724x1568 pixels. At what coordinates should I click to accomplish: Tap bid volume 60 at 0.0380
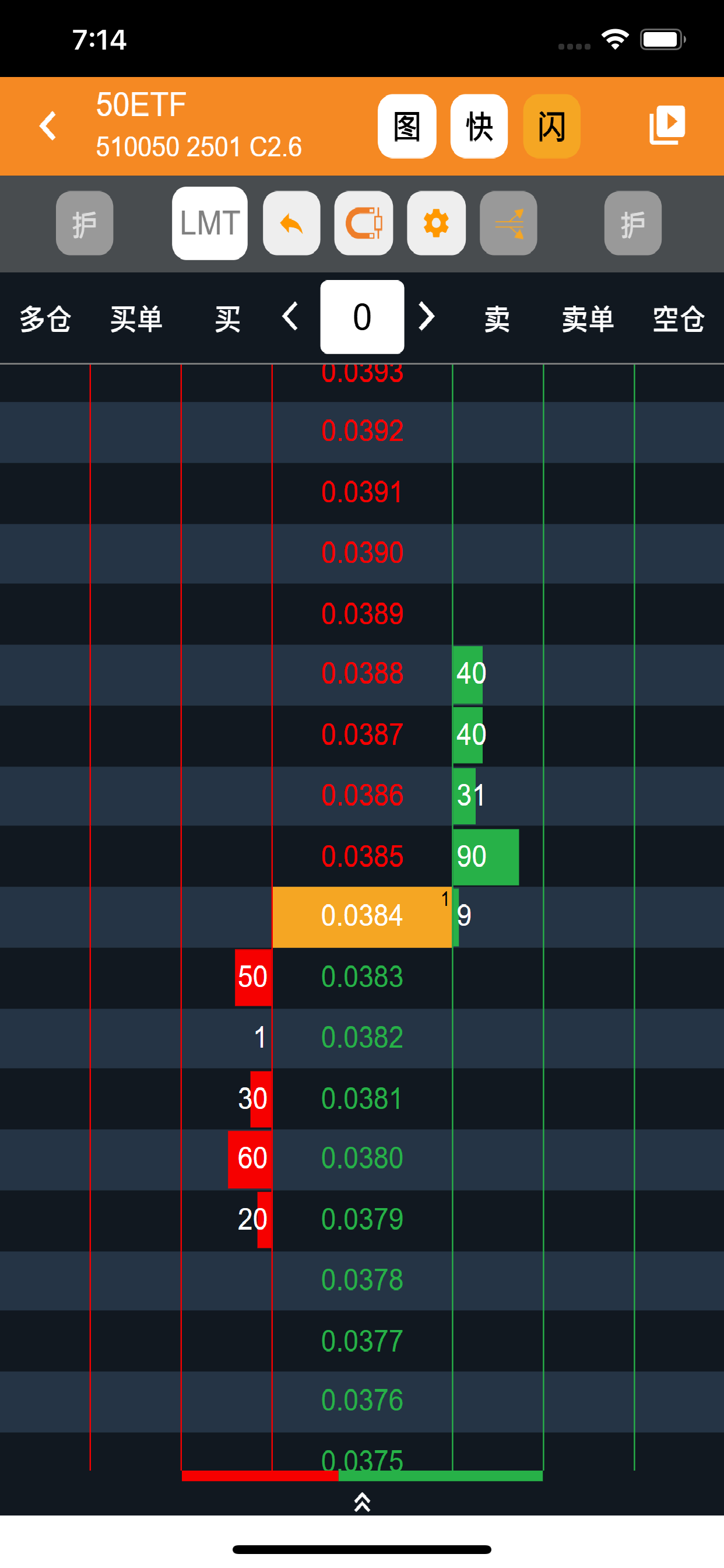pos(250,1158)
